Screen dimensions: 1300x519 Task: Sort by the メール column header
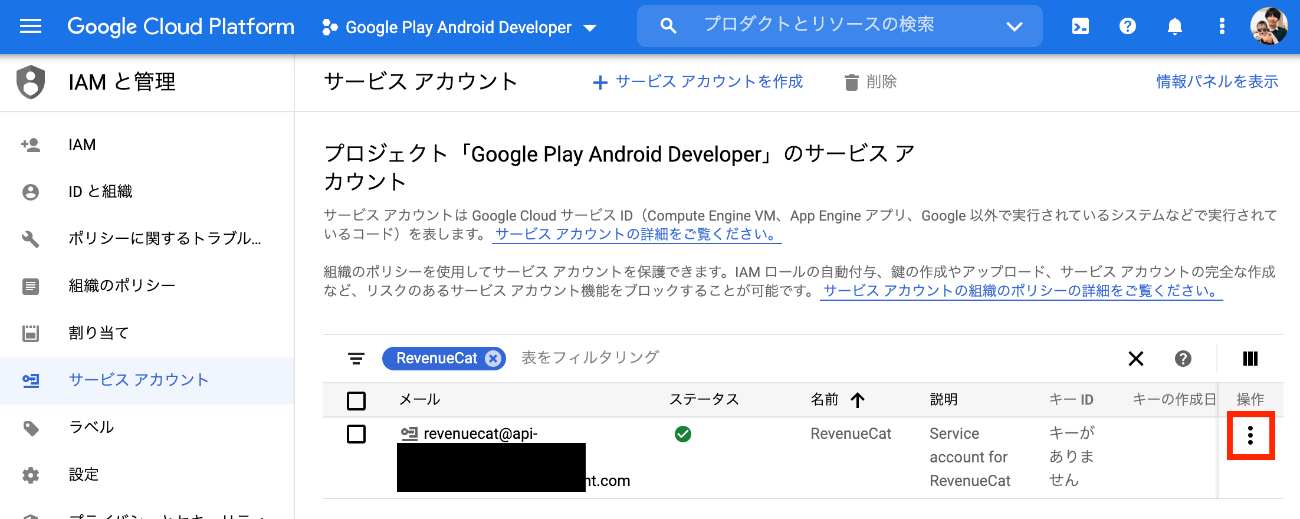point(419,400)
